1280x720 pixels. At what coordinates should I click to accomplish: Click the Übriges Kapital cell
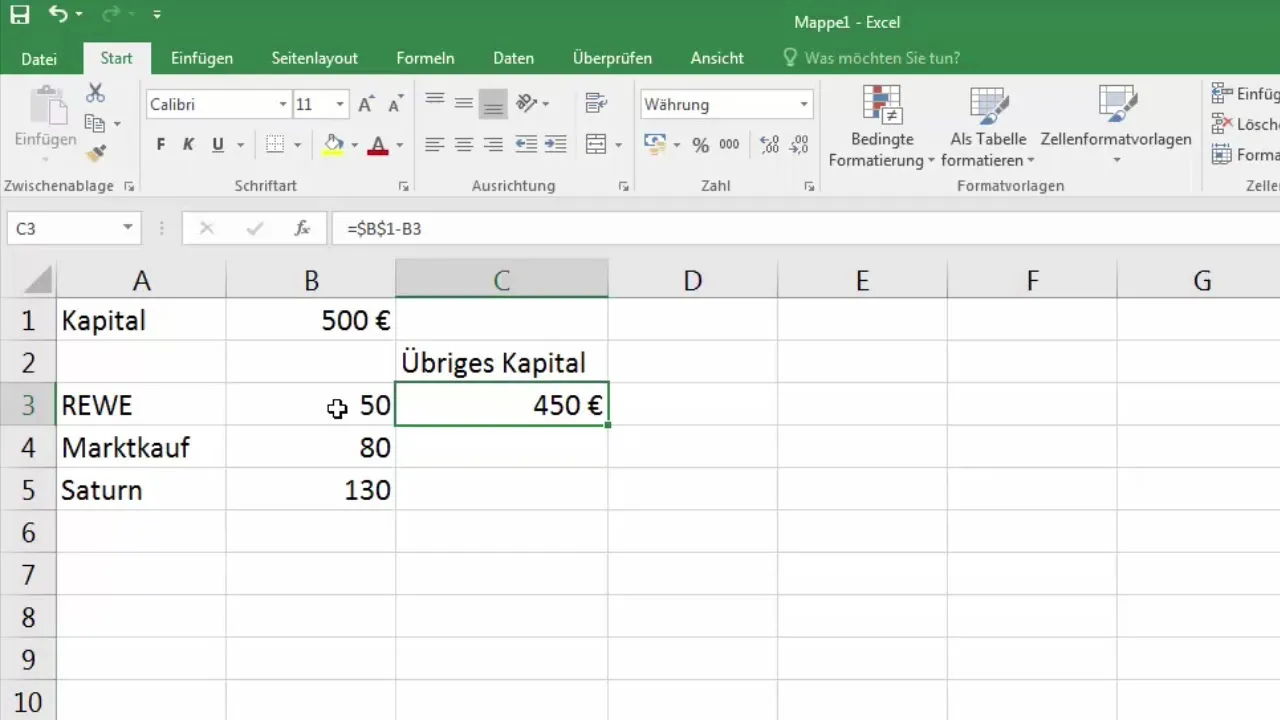coord(502,363)
